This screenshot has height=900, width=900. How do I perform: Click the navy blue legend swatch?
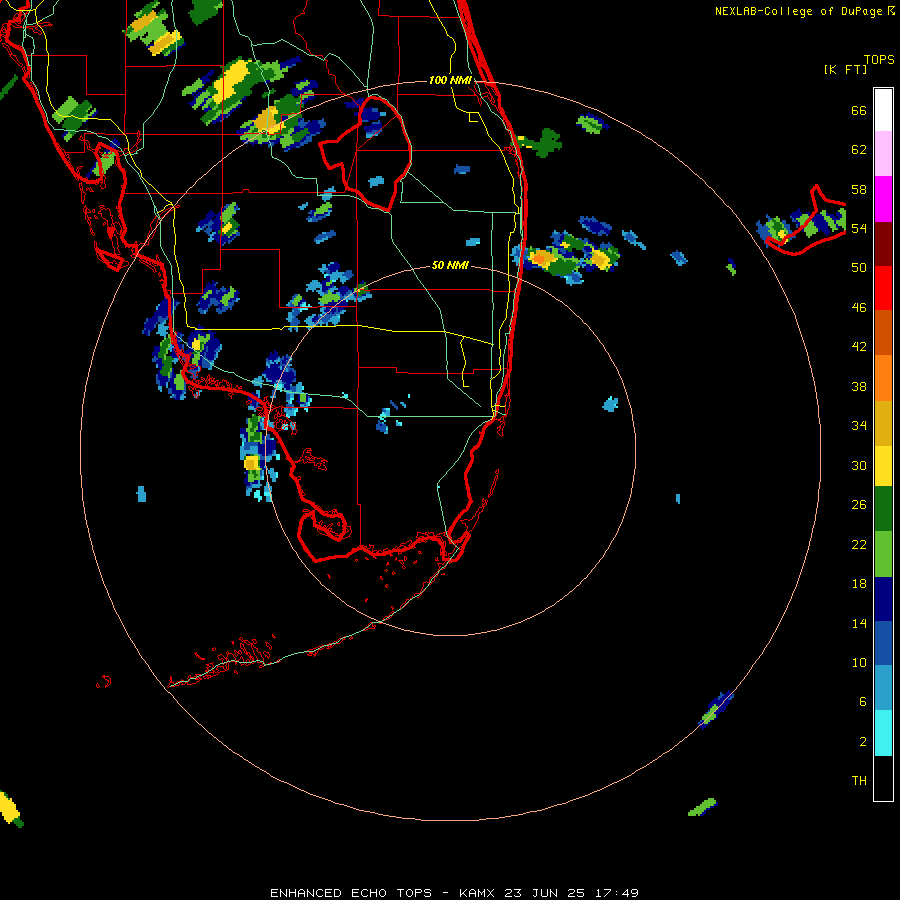(x=883, y=599)
